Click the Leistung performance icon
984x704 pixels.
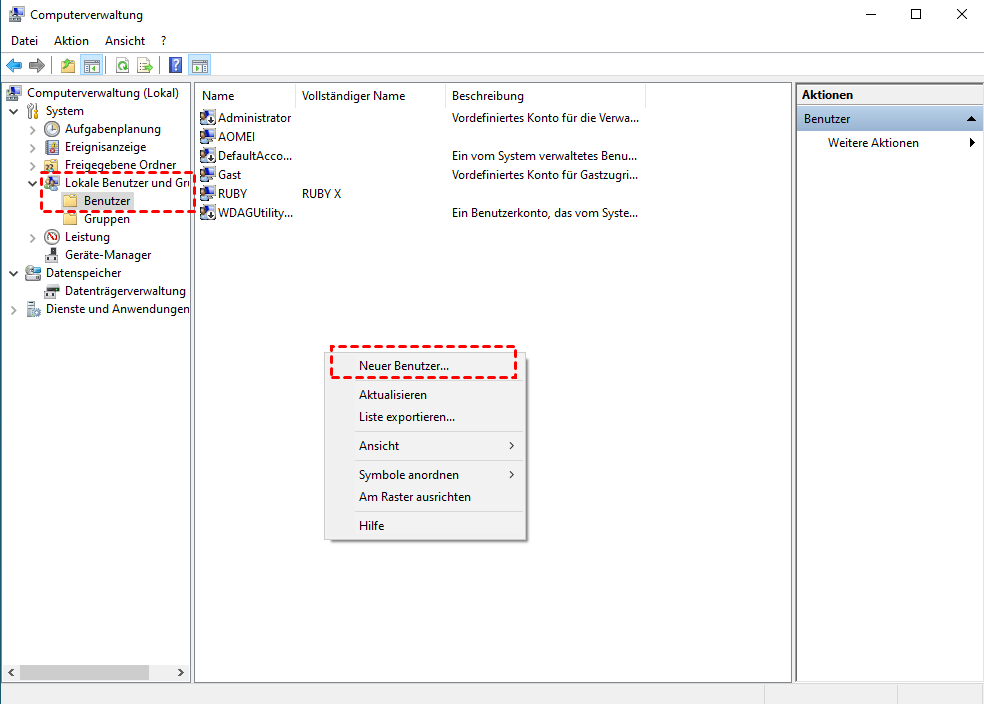tap(52, 237)
